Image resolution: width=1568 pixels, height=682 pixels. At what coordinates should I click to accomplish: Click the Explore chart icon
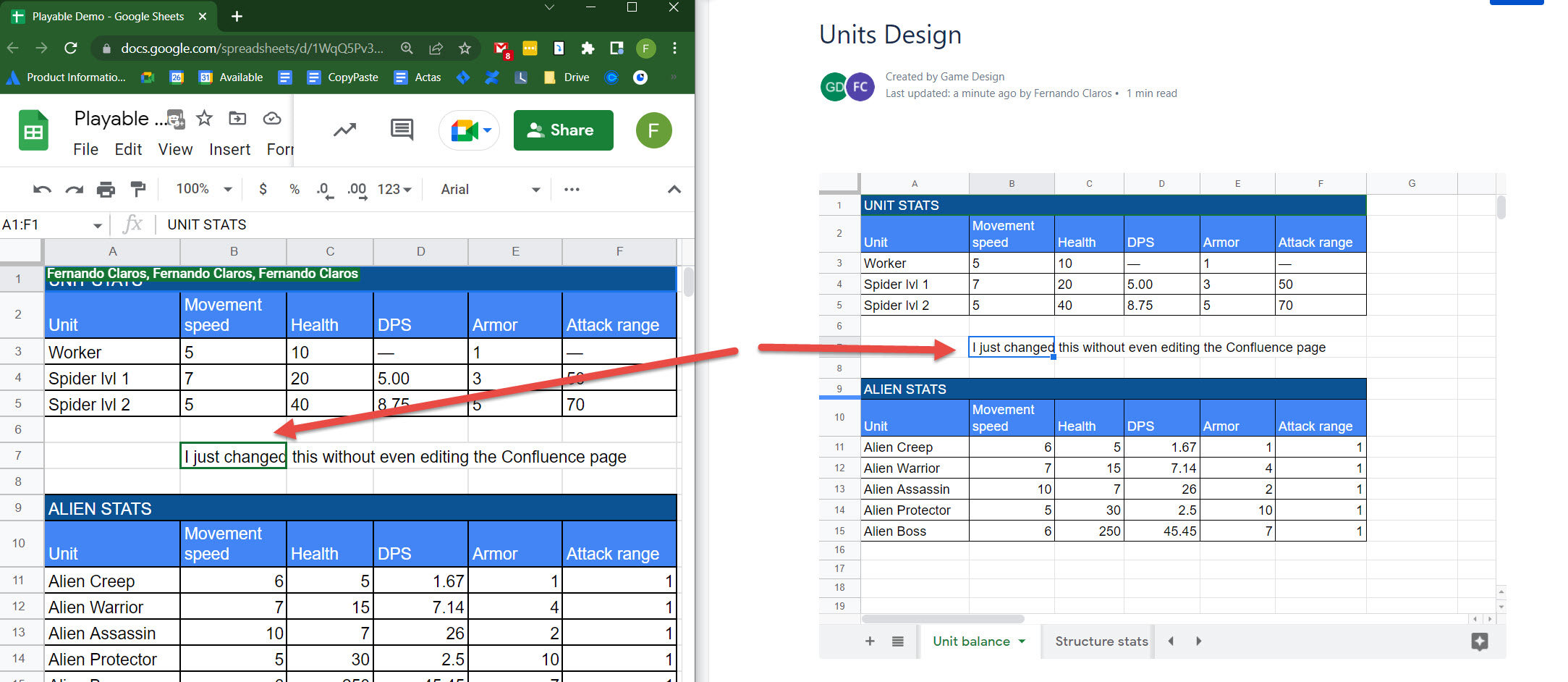(344, 130)
